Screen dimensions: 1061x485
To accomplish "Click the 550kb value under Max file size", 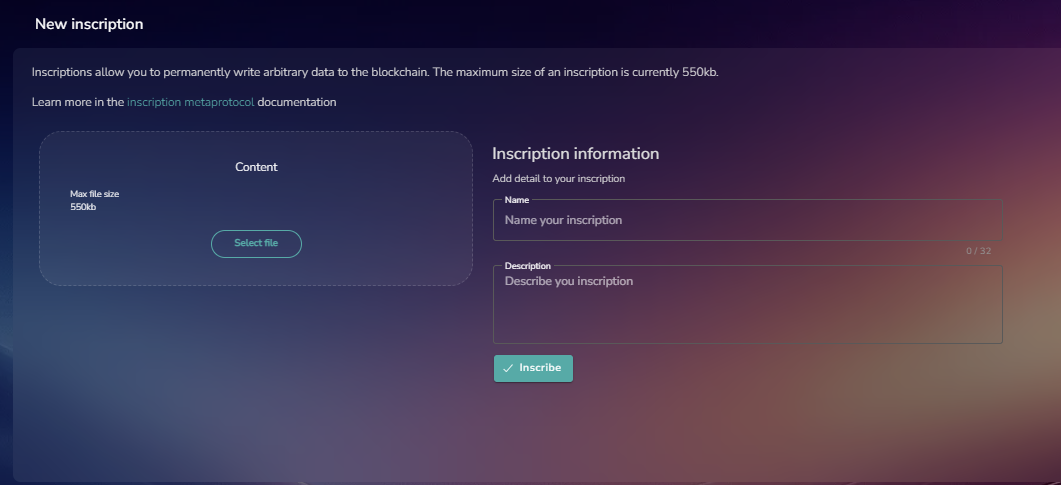I will click(83, 207).
